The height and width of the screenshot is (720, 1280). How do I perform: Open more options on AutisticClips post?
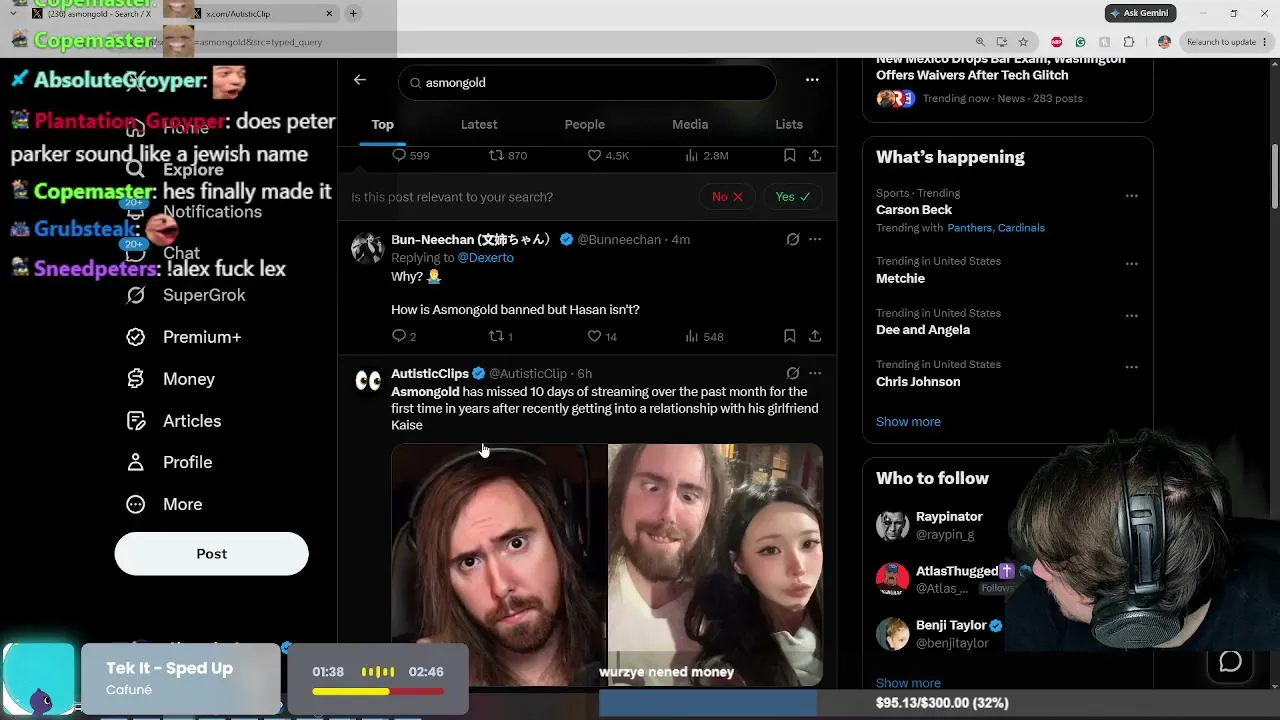coord(815,373)
